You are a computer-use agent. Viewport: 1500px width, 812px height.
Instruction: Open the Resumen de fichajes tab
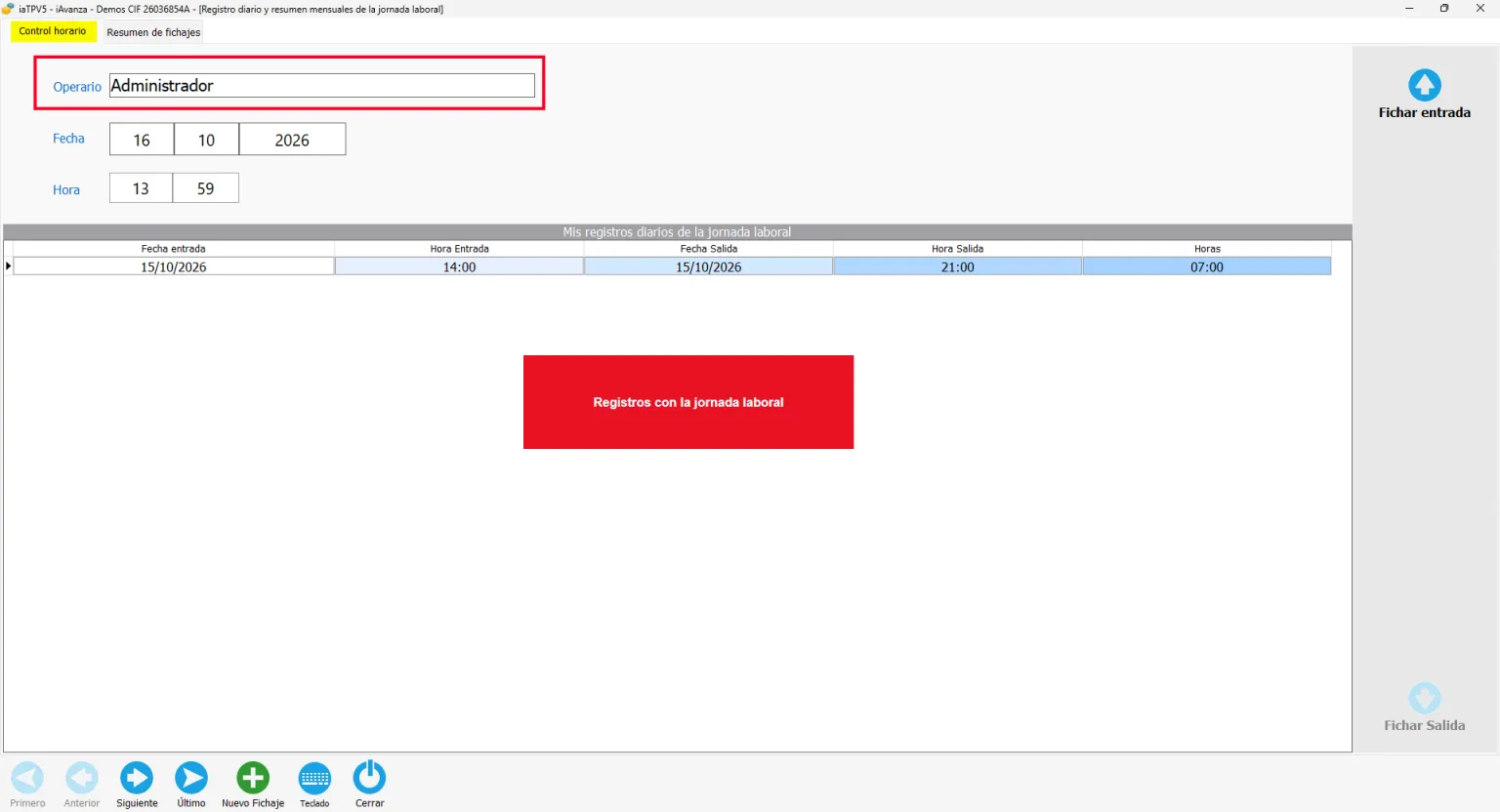click(x=153, y=32)
